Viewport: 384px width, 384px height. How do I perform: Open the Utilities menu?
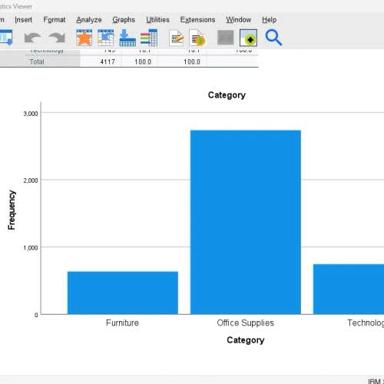158,20
